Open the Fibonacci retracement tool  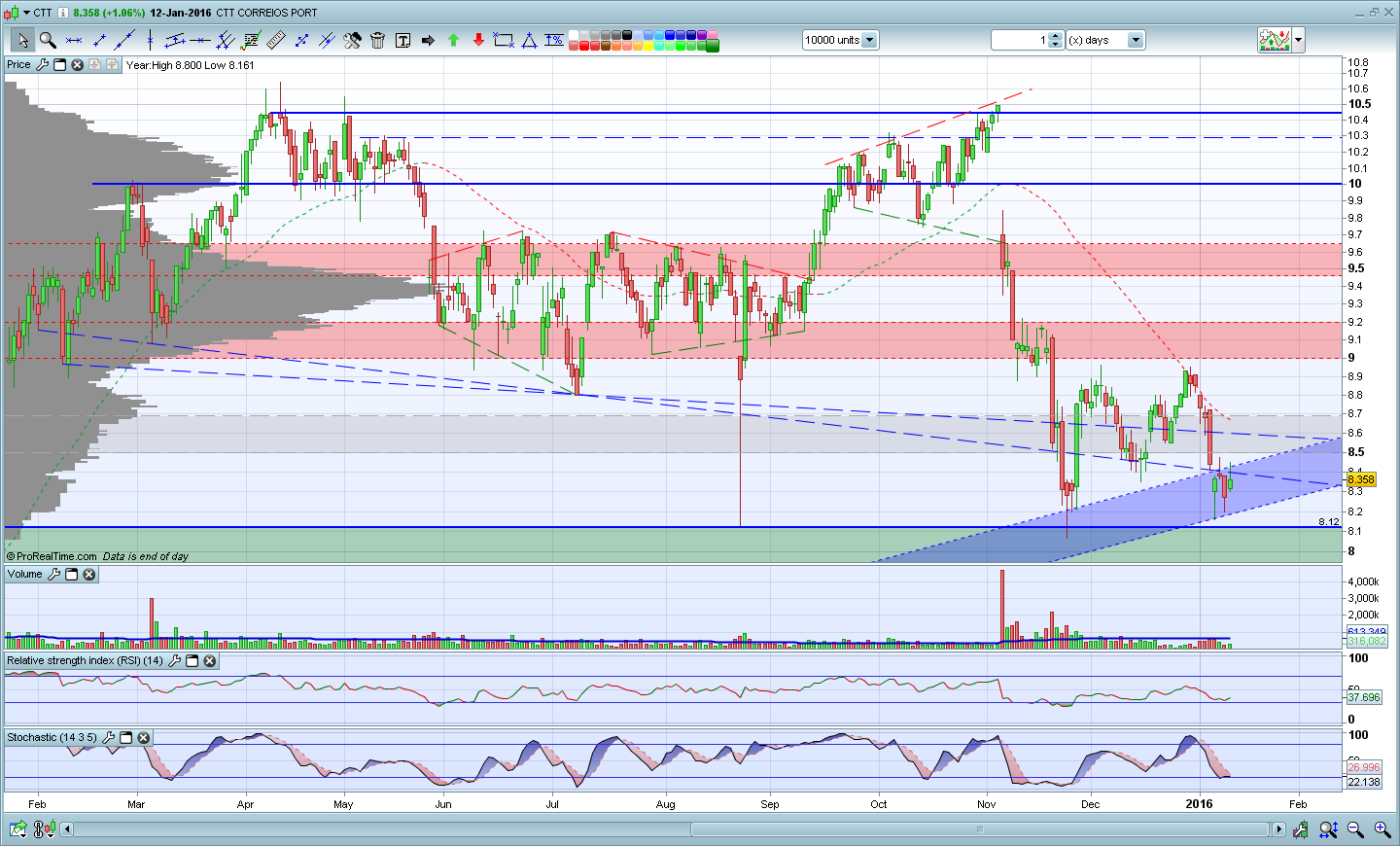point(251,40)
